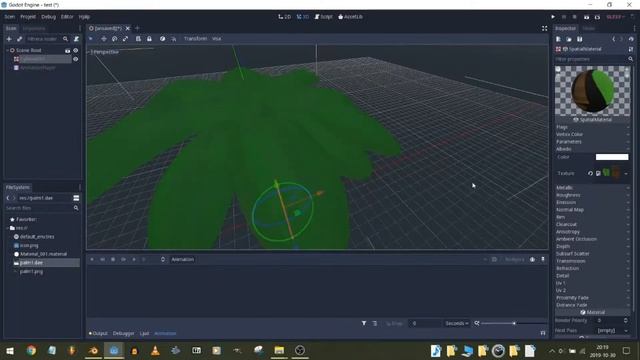Viewport: 640px width, 360px height.
Task: Select Material_001.material file
Action: pos(43,254)
